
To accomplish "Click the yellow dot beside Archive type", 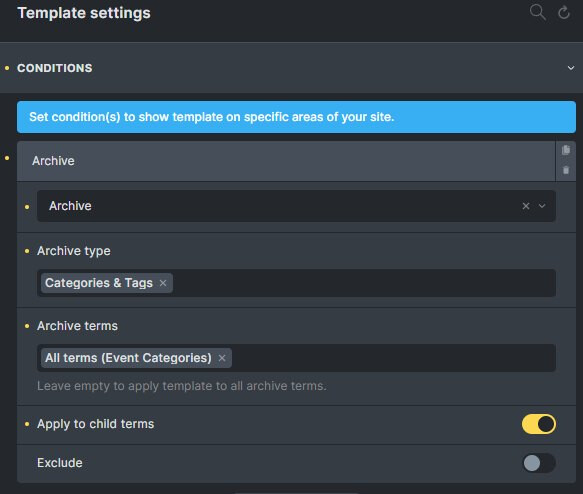I will 27,251.
